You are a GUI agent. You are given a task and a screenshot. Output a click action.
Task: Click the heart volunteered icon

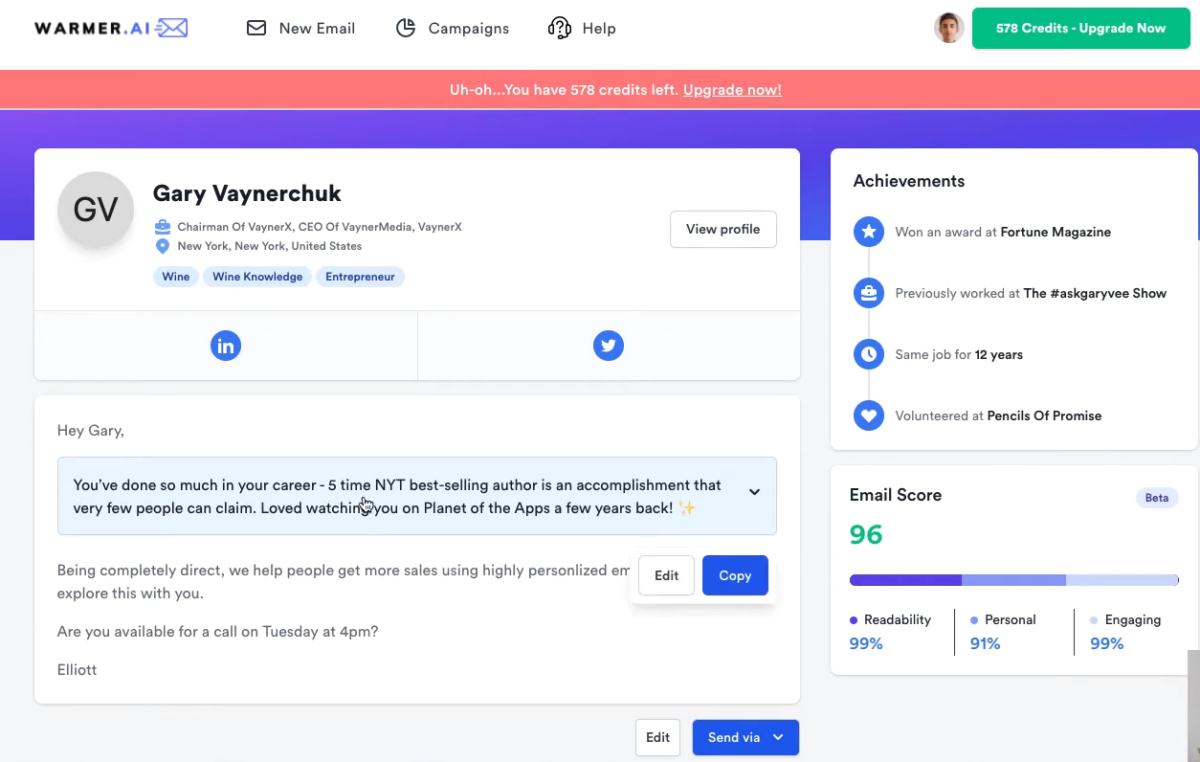pyautogui.click(x=869, y=415)
